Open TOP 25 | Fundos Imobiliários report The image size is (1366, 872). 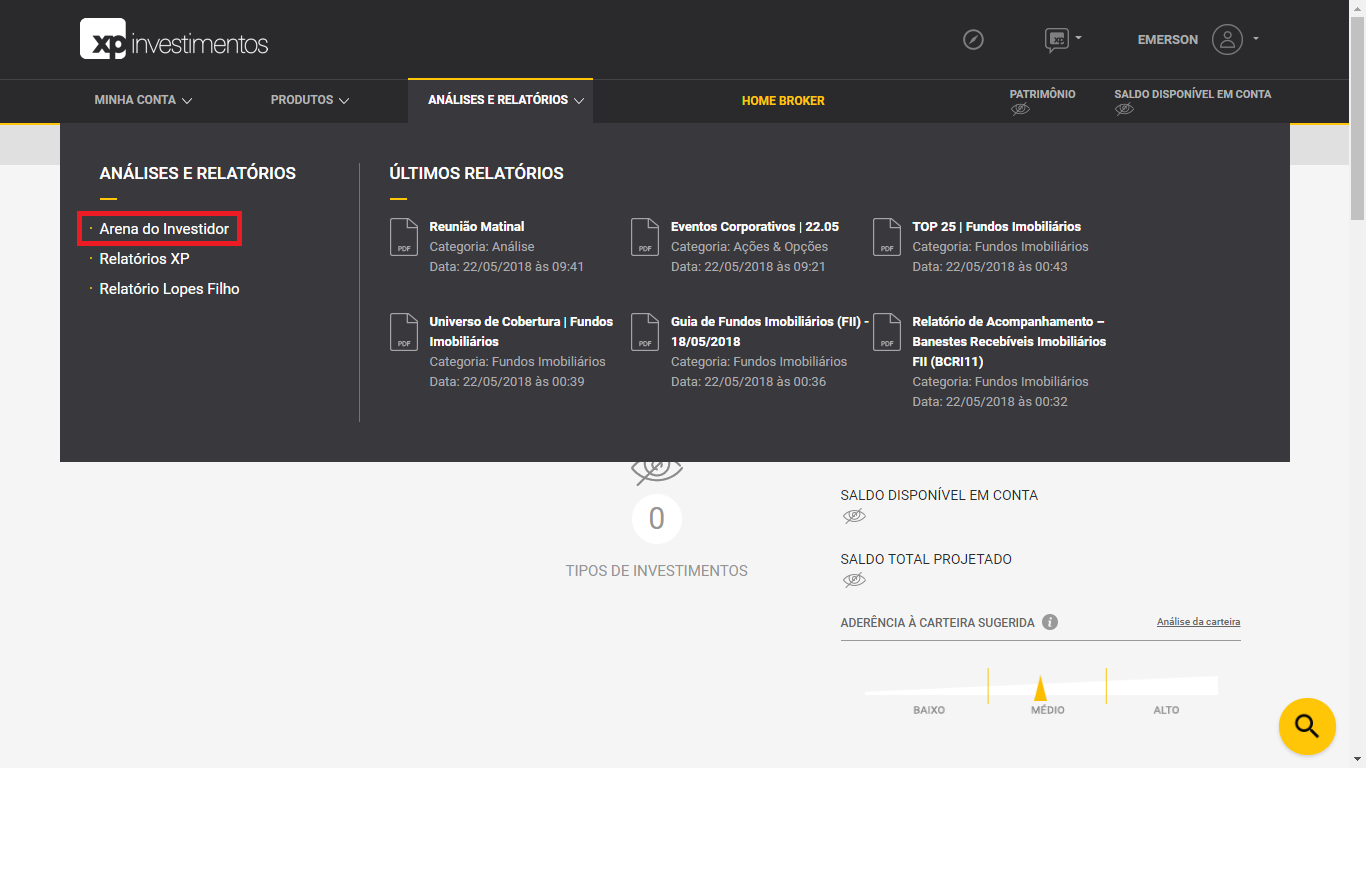[997, 227]
